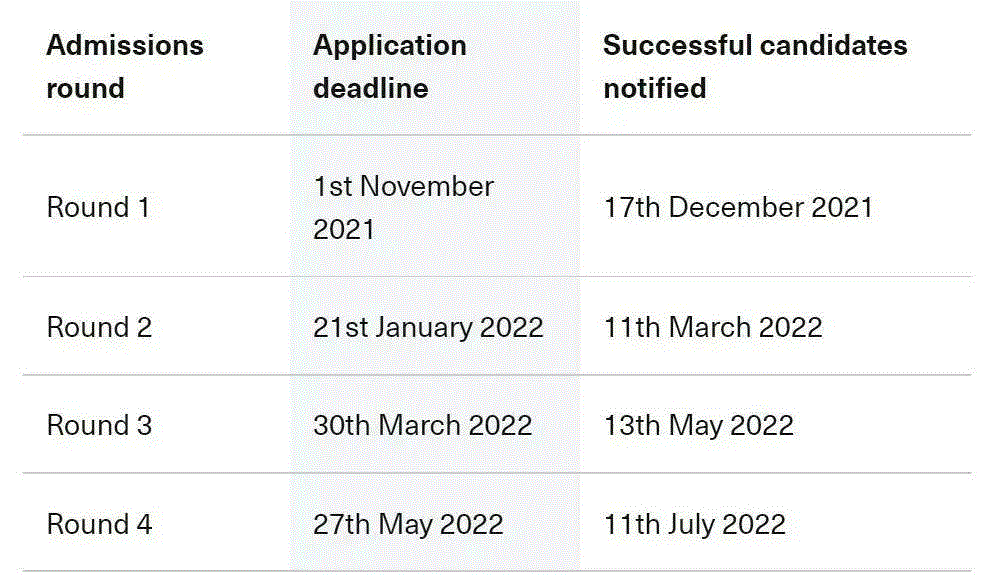Select the "Successful candidates notified" header
Viewport: 991px width, 575px height.
(755, 67)
